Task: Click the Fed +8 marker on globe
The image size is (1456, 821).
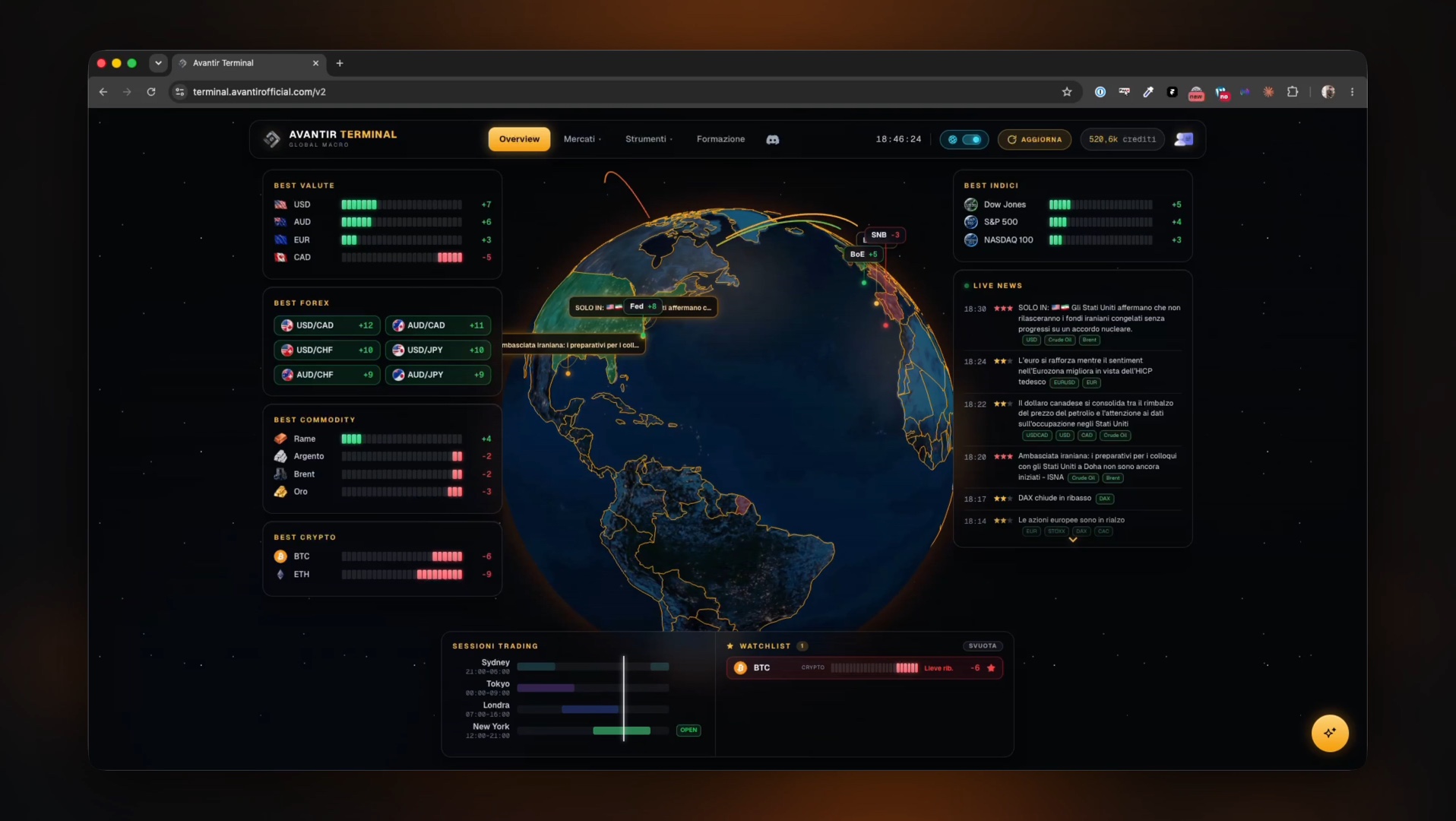Action: click(x=642, y=306)
